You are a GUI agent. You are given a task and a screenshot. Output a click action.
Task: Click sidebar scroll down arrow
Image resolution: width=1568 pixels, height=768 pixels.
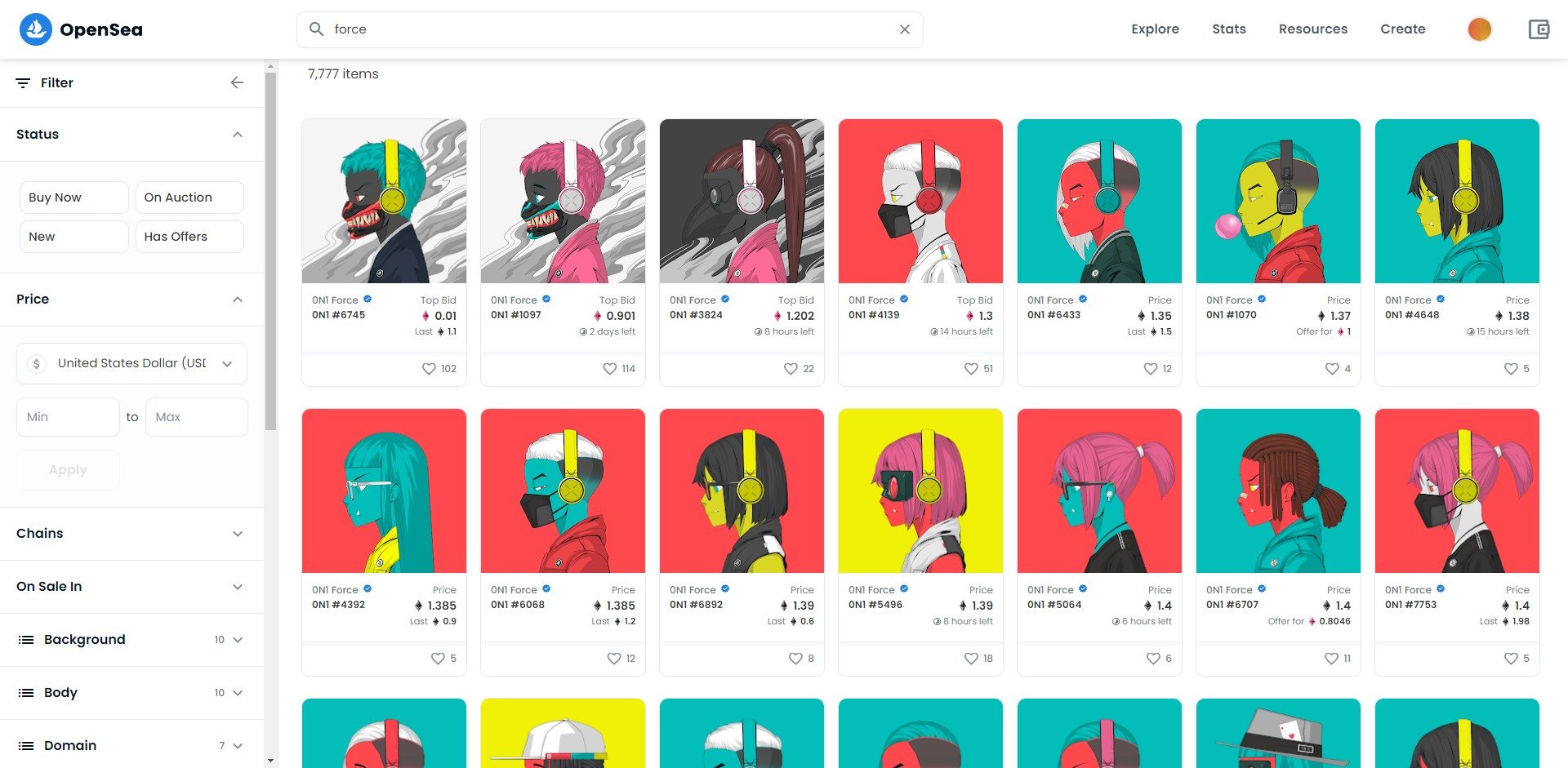click(x=271, y=761)
